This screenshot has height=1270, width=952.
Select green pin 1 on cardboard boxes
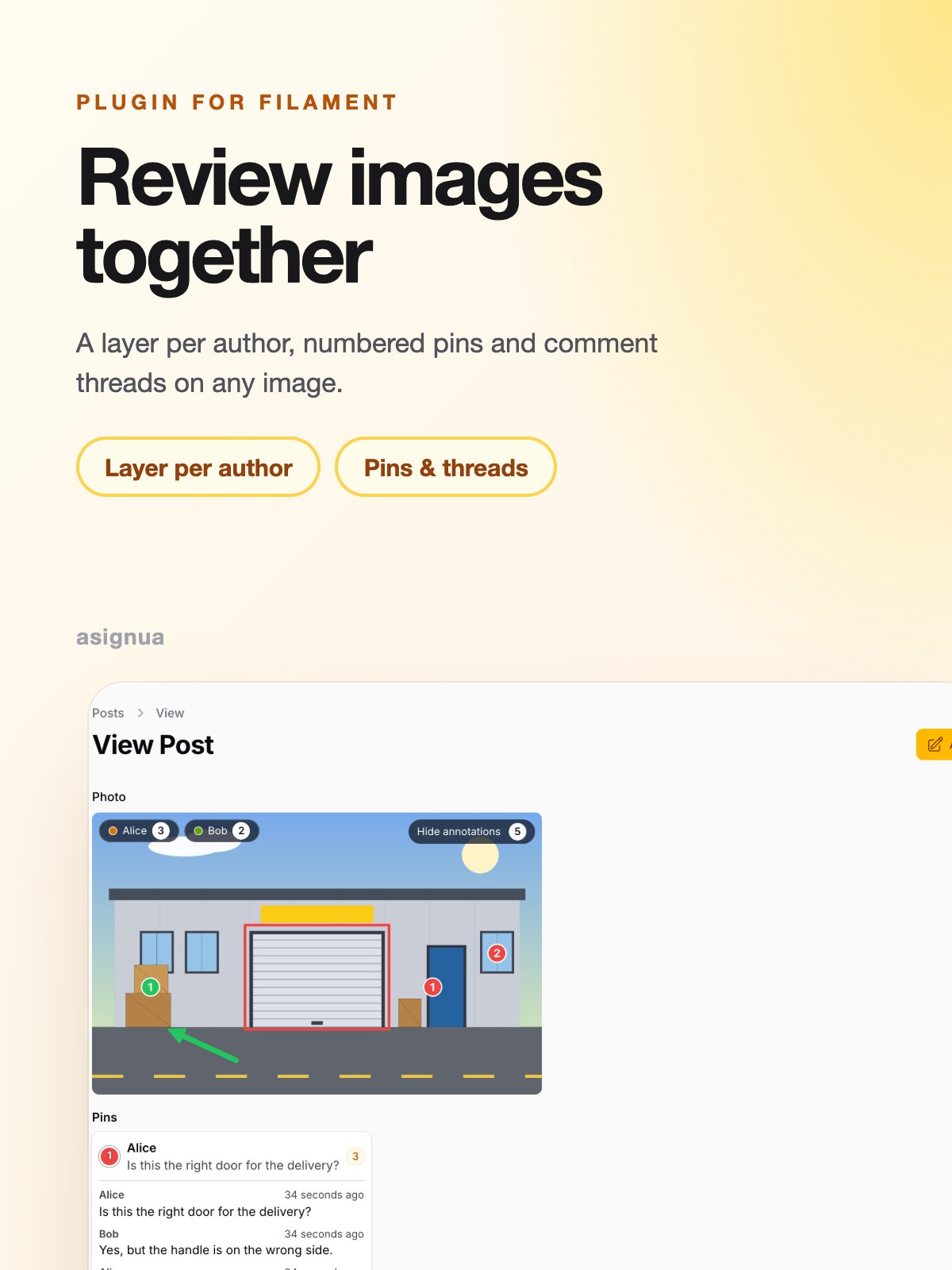(x=150, y=987)
